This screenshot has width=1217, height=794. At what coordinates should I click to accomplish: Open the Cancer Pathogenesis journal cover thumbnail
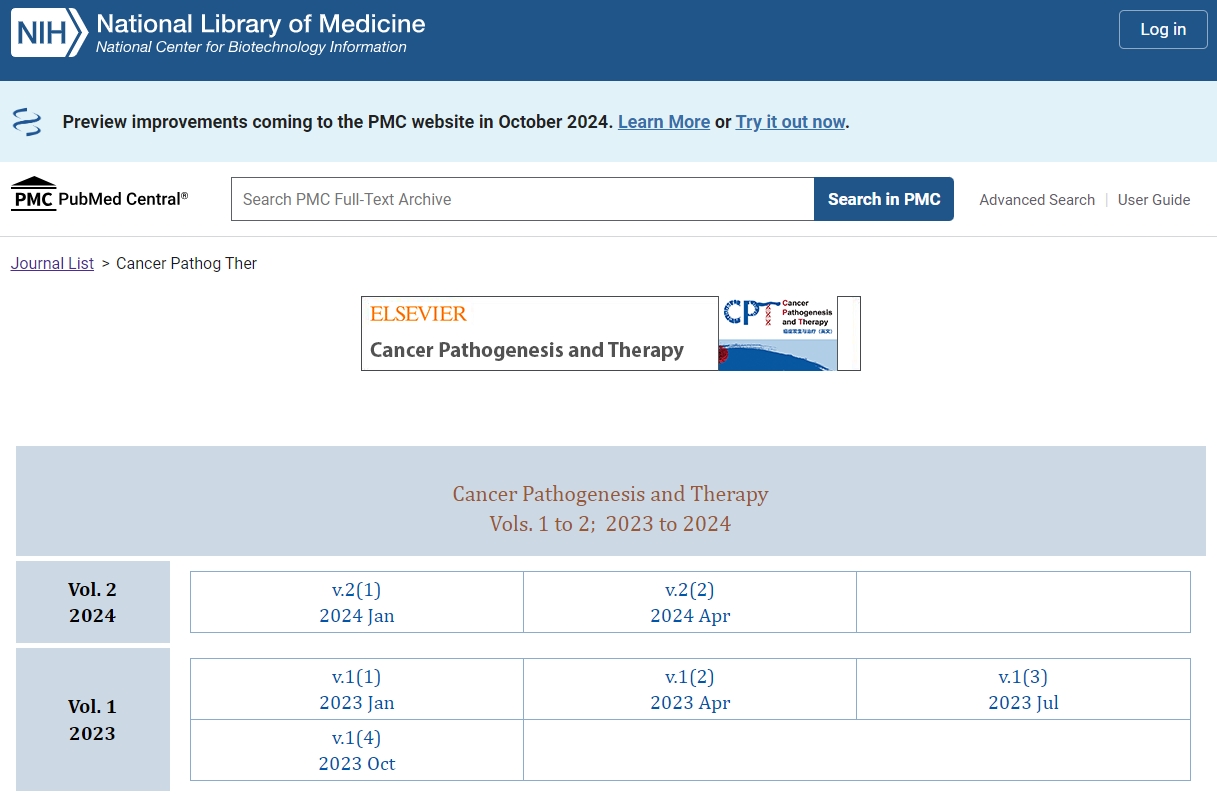[x=777, y=334]
